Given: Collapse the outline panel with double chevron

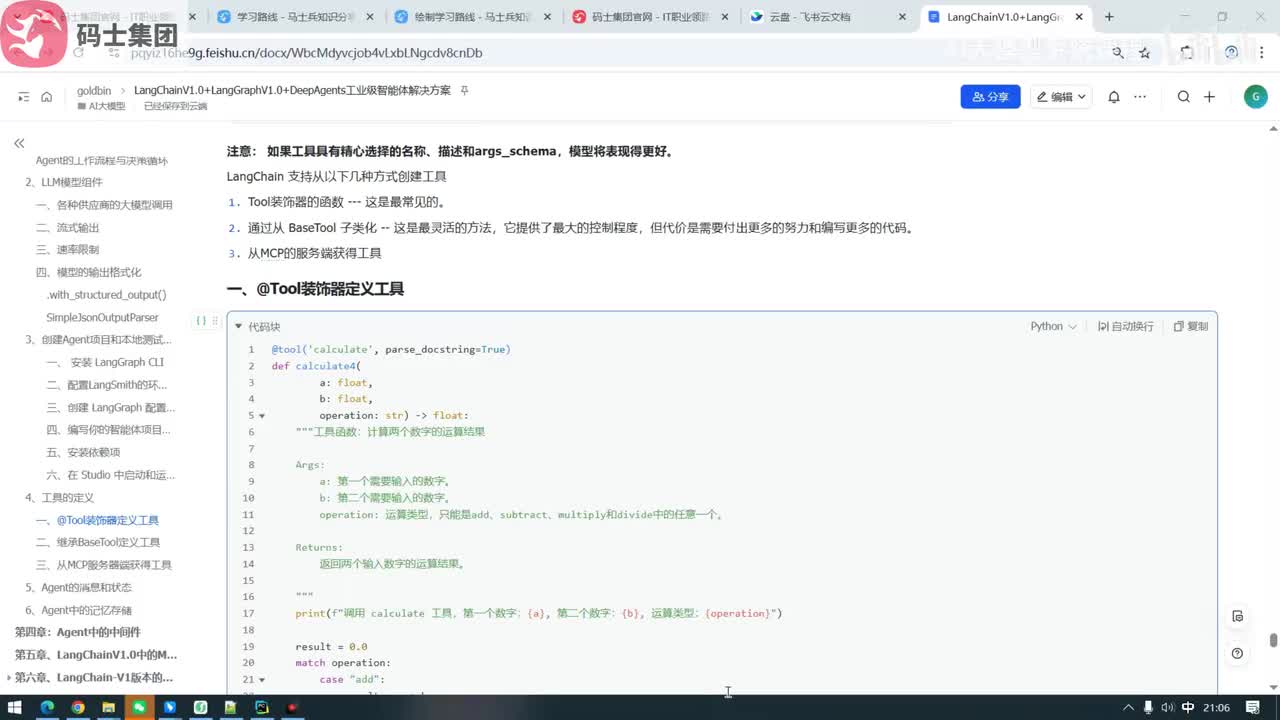Looking at the screenshot, I should [19, 144].
